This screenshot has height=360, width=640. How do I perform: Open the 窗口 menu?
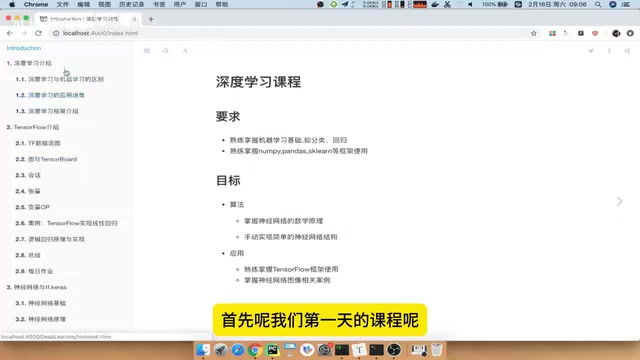coord(201,4)
